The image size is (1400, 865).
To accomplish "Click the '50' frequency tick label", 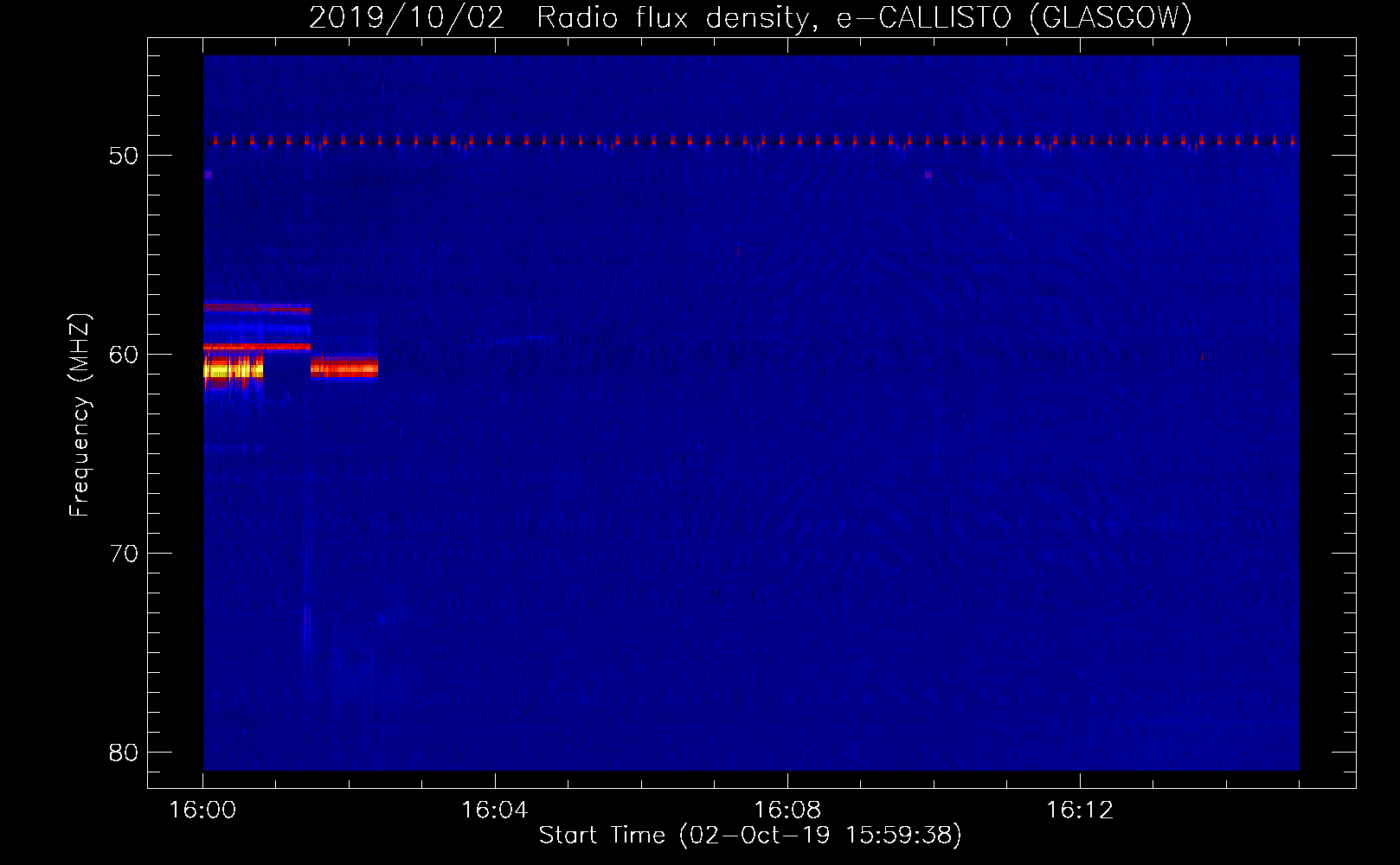I will [125, 156].
